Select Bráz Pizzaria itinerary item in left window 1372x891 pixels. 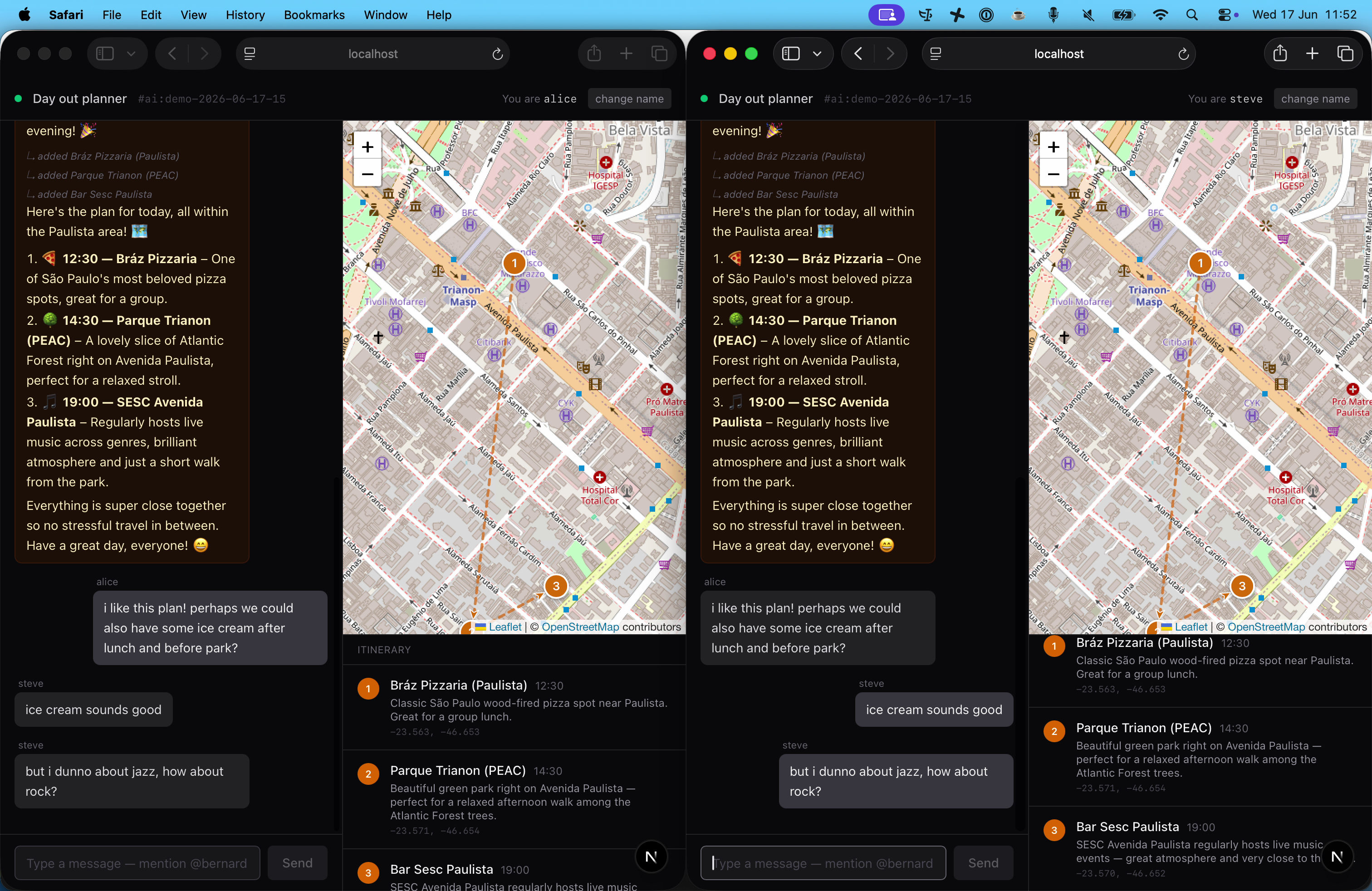[514, 707]
